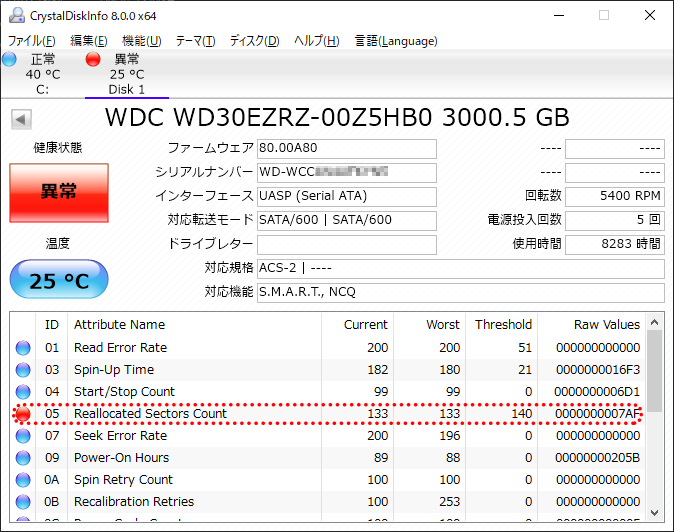Viewport: 674px width, 532px height.
Task: Click the blue status circle for C: drive
Action: (x=9, y=59)
